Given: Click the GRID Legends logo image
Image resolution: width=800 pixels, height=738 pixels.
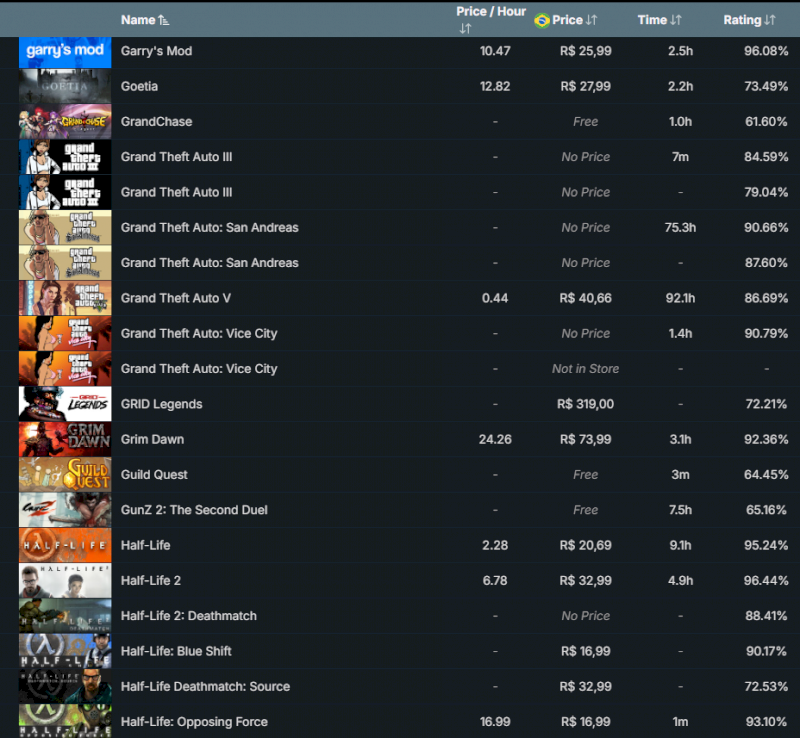Looking at the screenshot, I should tap(65, 404).
